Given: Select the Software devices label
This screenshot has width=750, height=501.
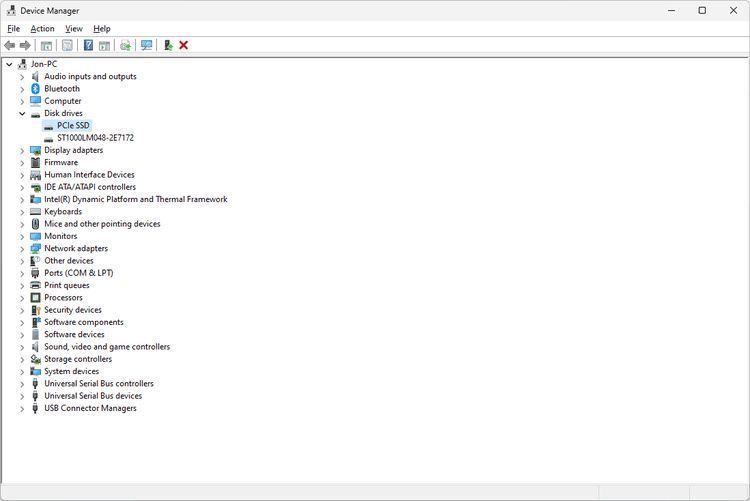Looking at the screenshot, I should [74, 334].
